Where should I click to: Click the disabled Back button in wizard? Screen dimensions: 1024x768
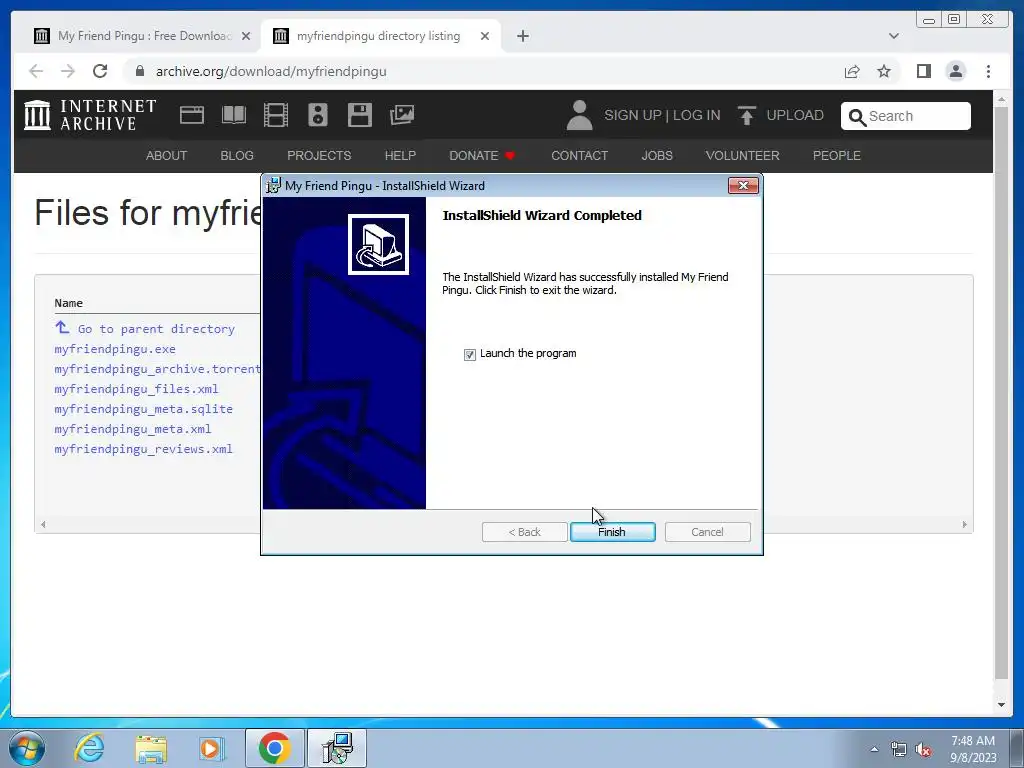point(524,532)
